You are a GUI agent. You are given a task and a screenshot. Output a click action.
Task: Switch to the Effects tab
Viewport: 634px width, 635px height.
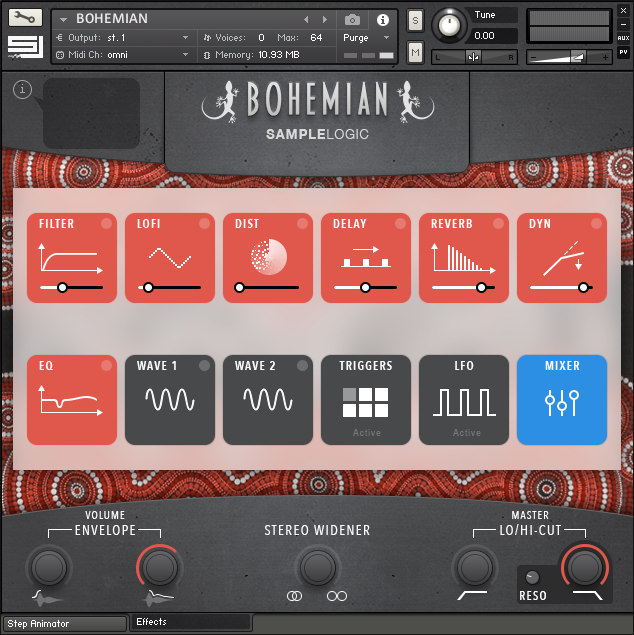point(190,622)
